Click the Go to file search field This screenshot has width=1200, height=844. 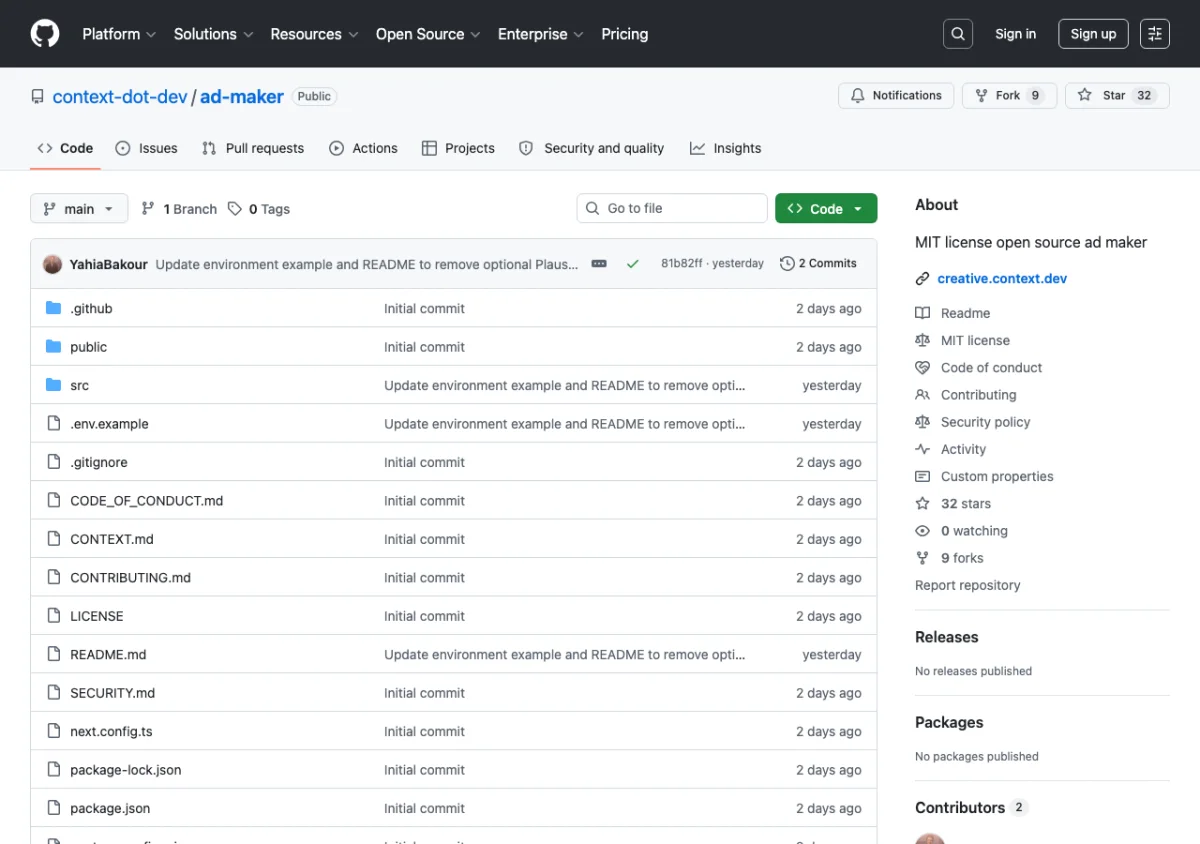click(672, 208)
